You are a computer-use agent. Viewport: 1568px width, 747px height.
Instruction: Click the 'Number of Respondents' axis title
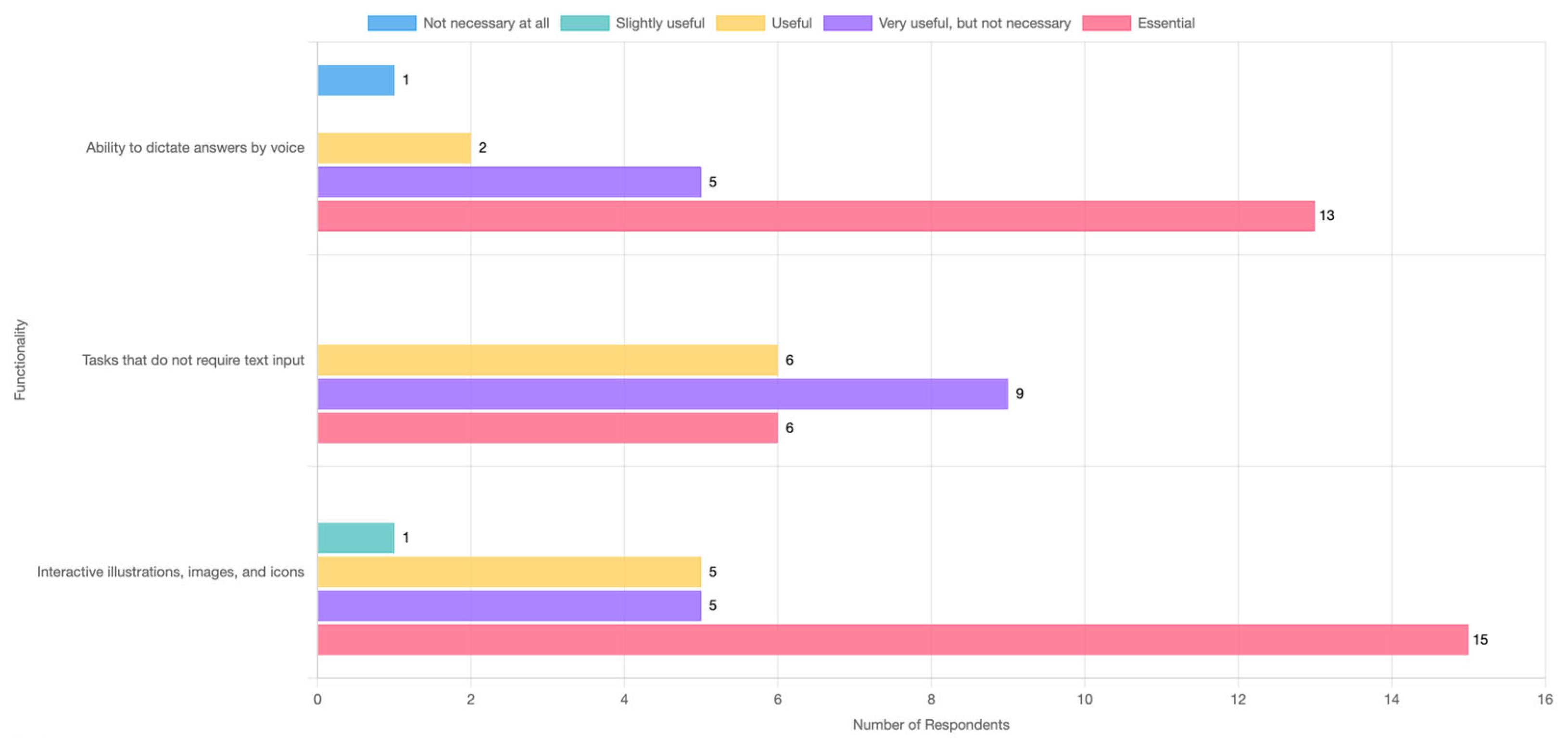tap(931, 724)
